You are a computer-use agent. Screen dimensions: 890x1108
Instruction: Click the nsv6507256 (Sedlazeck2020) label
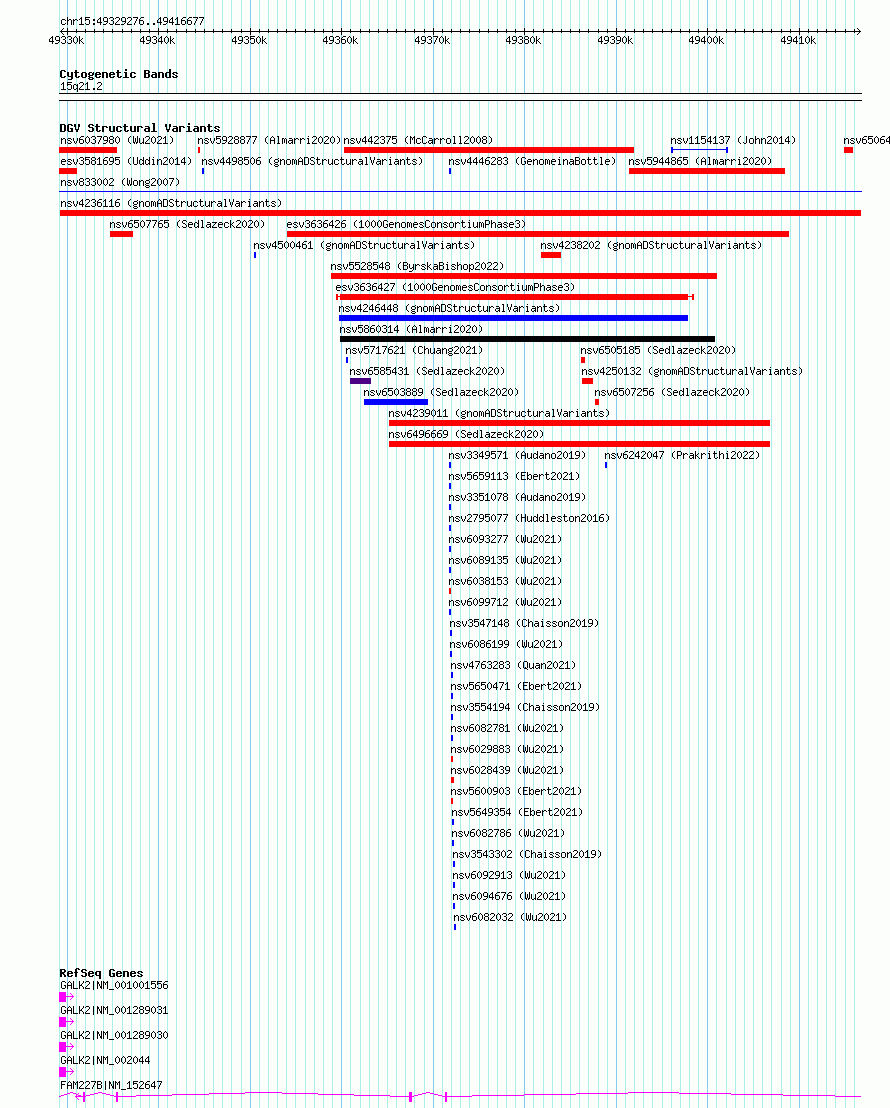click(x=672, y=392)
